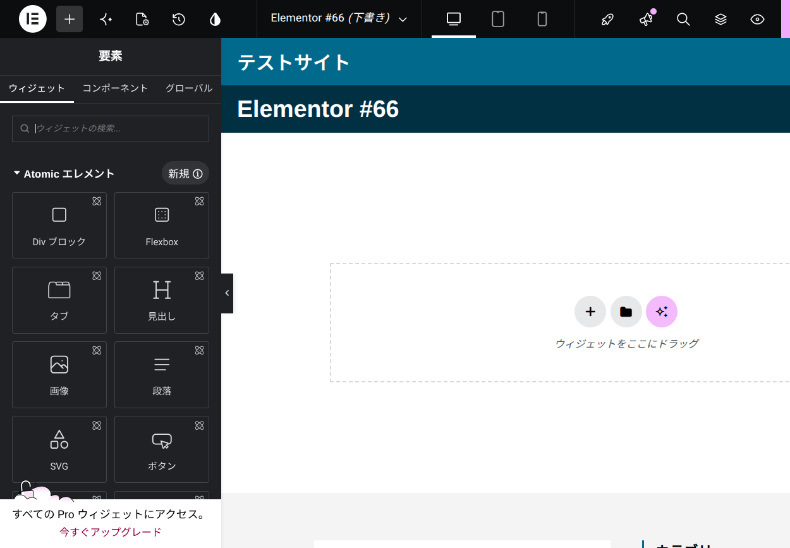Switch to tablet preview mode
790x548 pixels.
(498, 19)
